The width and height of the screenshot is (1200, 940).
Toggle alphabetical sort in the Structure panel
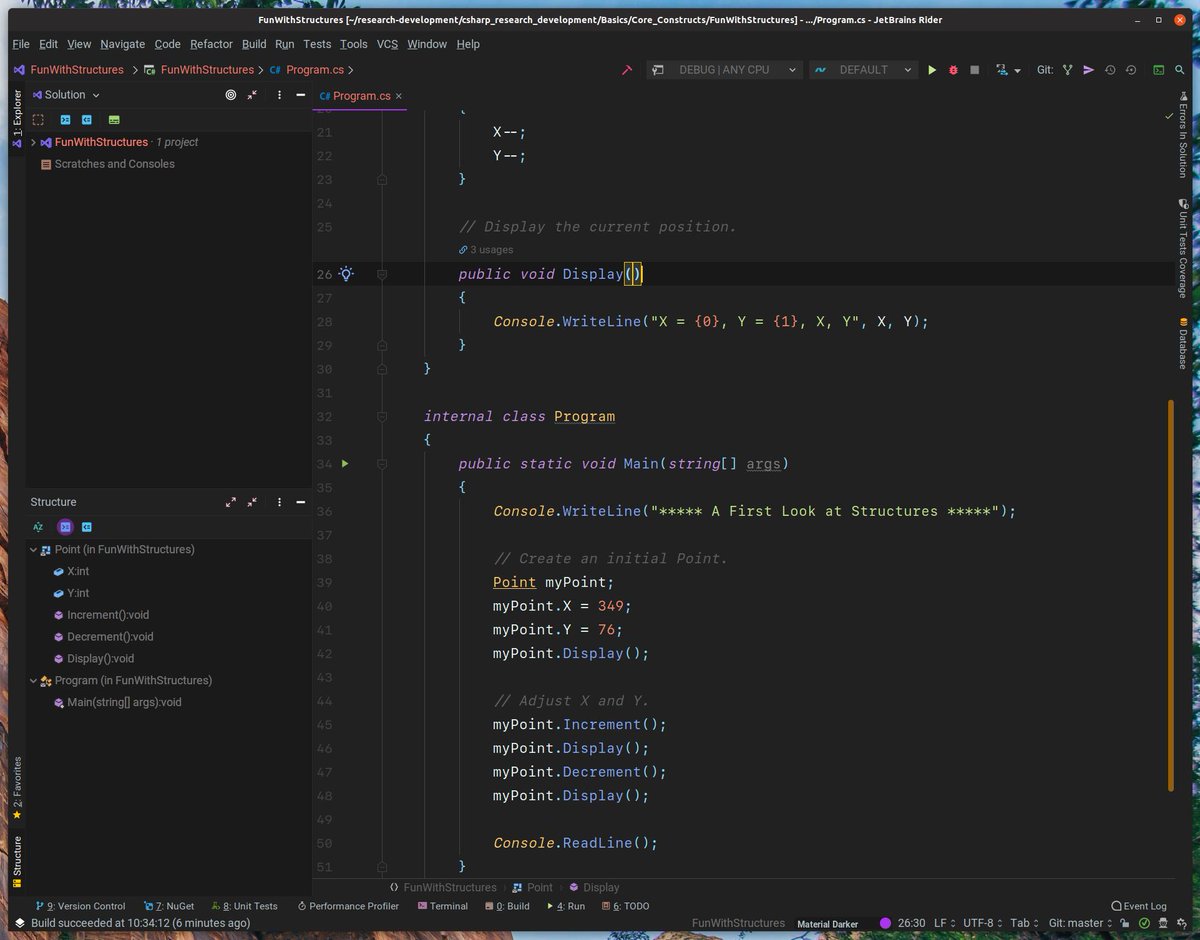[38, 527]
